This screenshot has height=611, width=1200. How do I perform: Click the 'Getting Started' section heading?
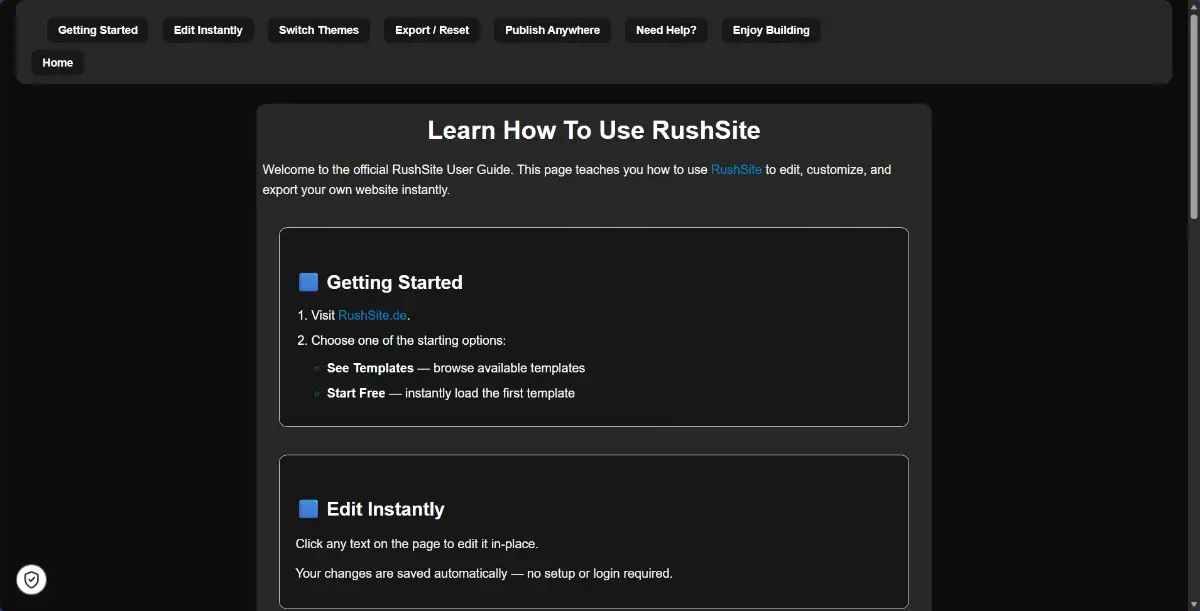pyautogui.click(x=395, y=282)
